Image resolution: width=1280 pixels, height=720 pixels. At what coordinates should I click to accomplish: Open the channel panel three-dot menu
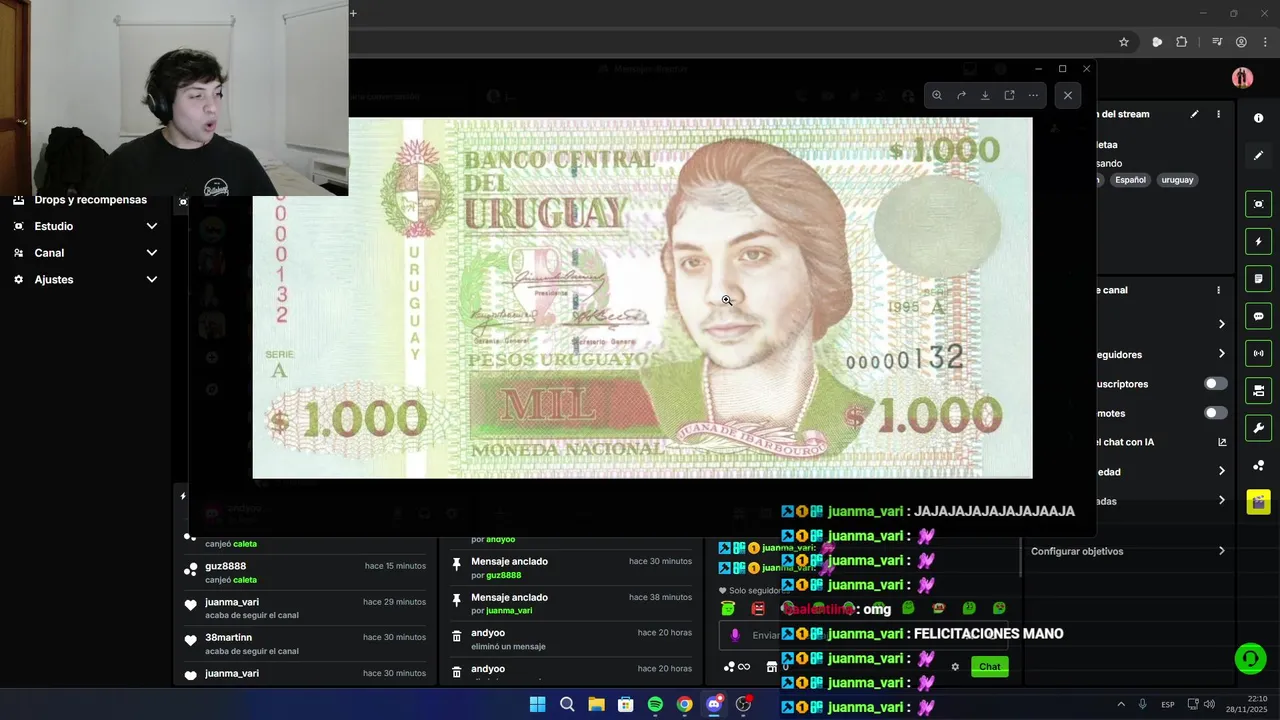(x=1218, y=290)
